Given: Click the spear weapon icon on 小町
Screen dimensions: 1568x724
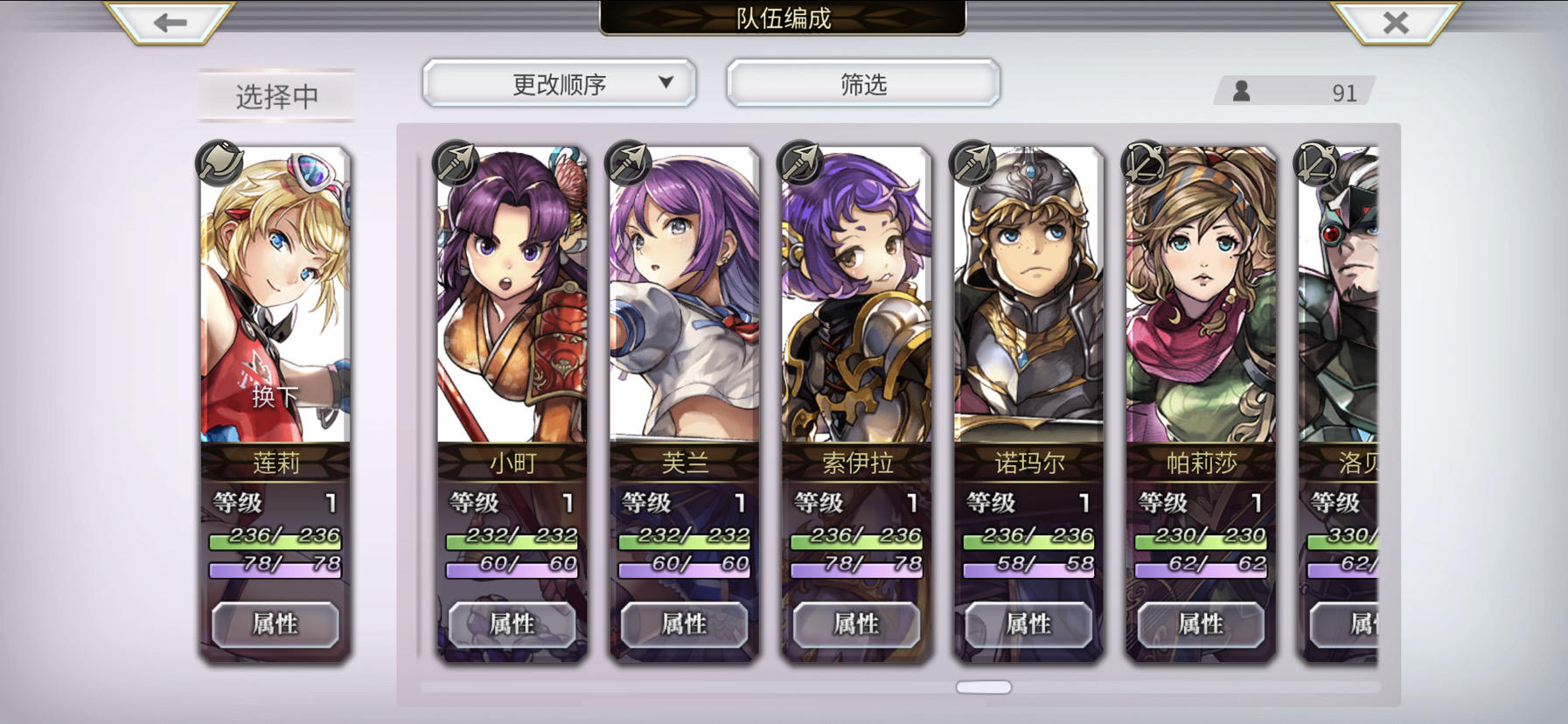Looking at the screenshot, I should 456,163.
